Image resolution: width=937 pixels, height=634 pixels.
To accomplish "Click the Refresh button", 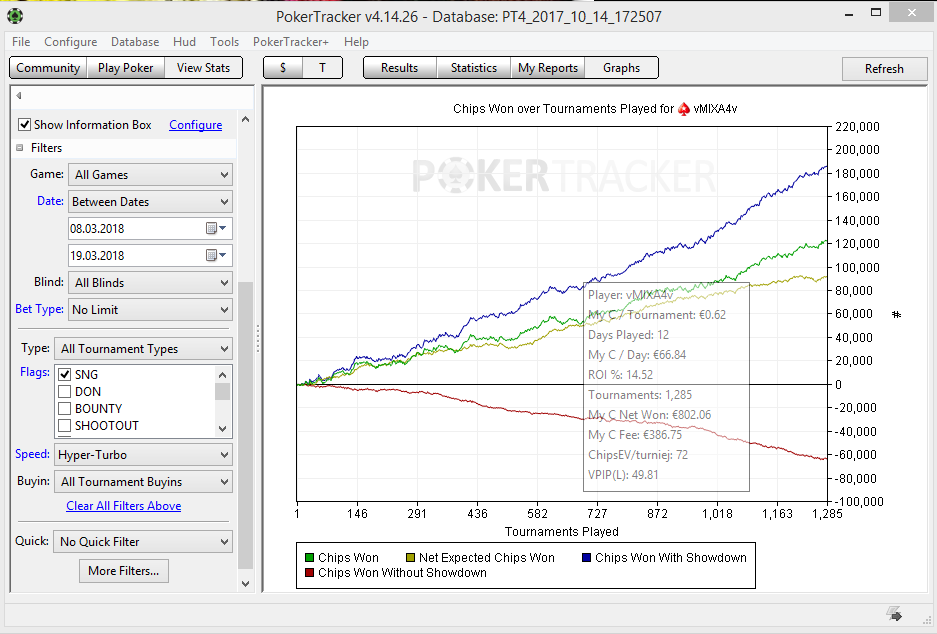I will click(884, 69).
